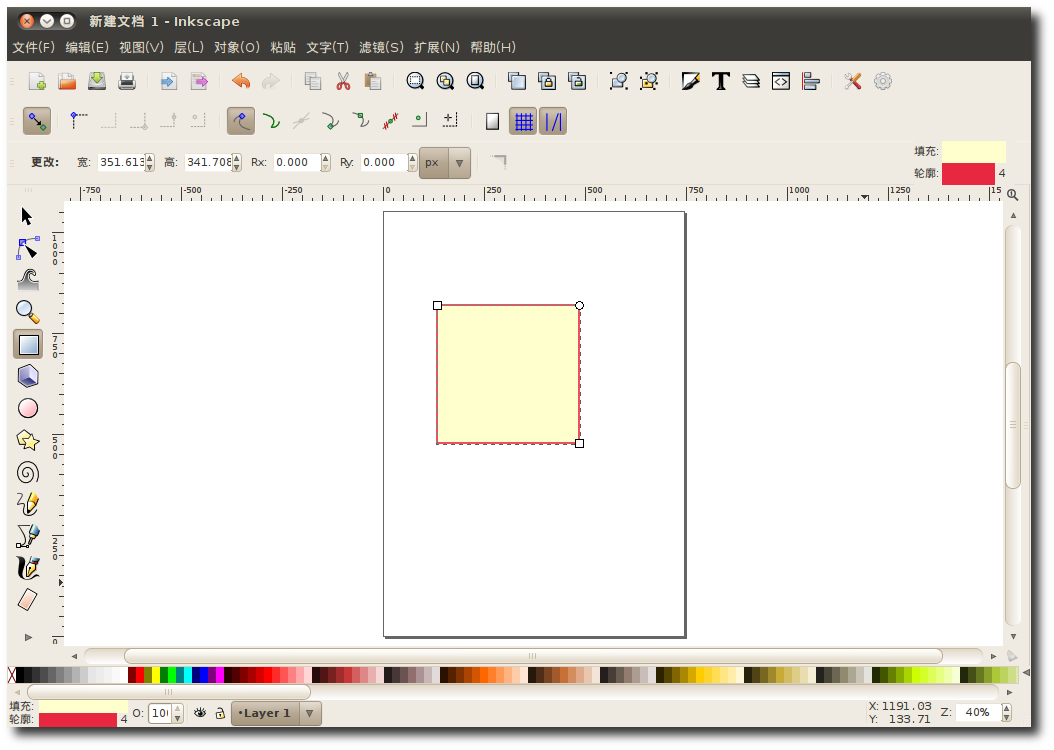The height and width of the screenshot is (750, 1054).
Task: Select the Star and polygon tool
Action: [x=28, y=440]
